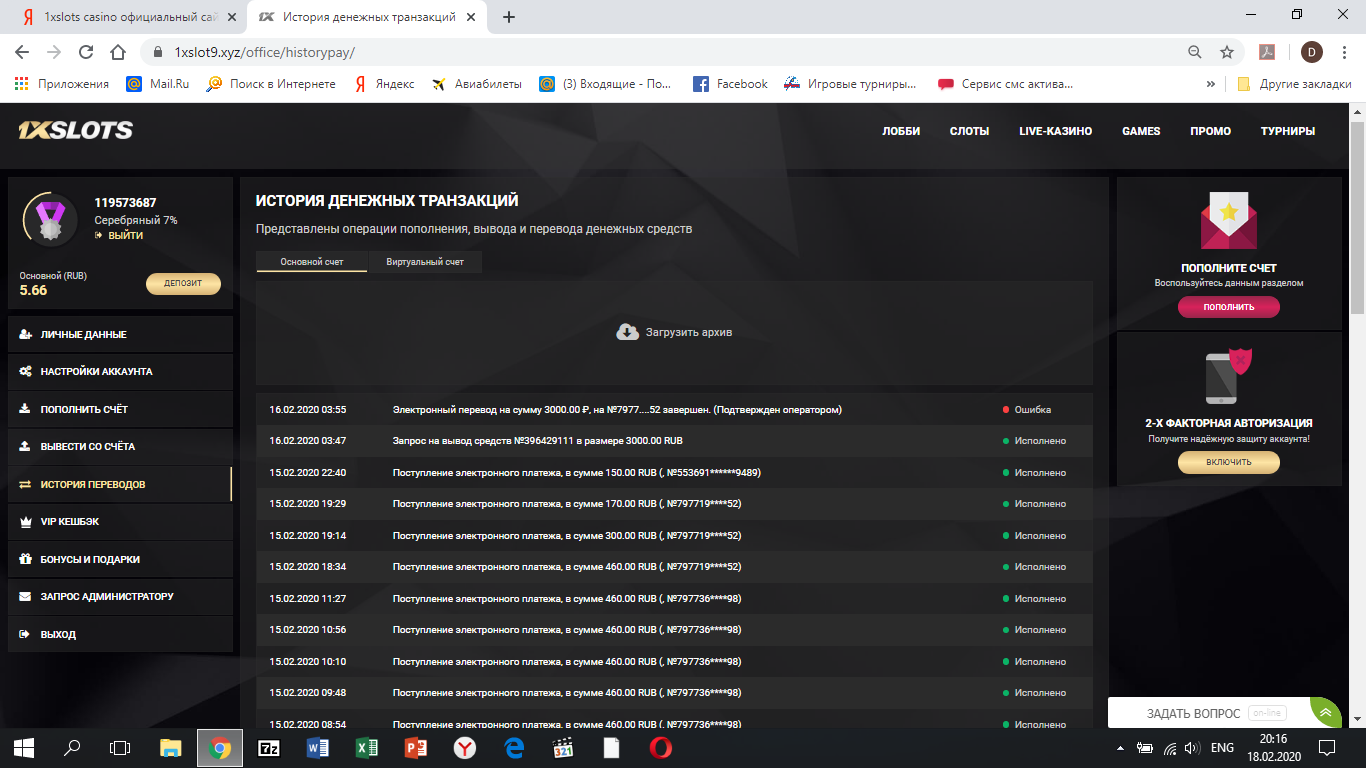Click the volume icon in the system tray
The height and width of the screenshot is (768, 1366).
[1191, 747]
